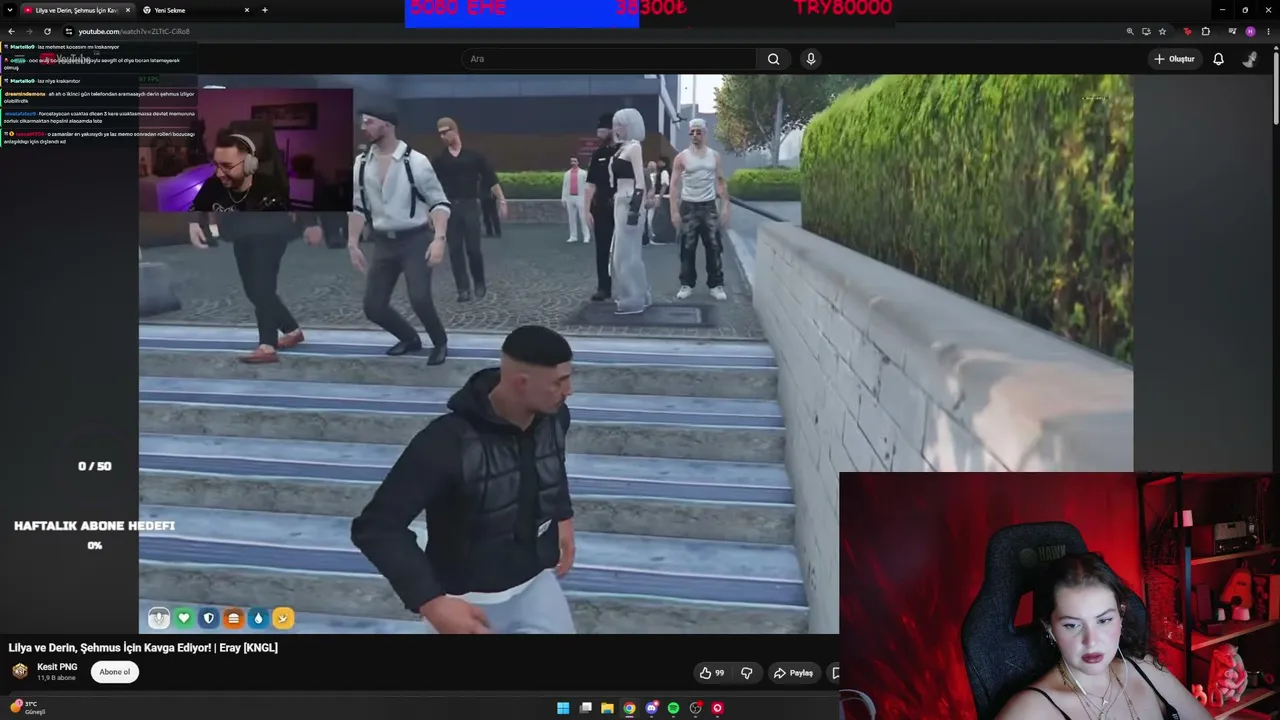The height and width of the screenshot is (720, 1280).
Task: Open the Kesit PNG channel avatar
Action: tap(20, 671)
